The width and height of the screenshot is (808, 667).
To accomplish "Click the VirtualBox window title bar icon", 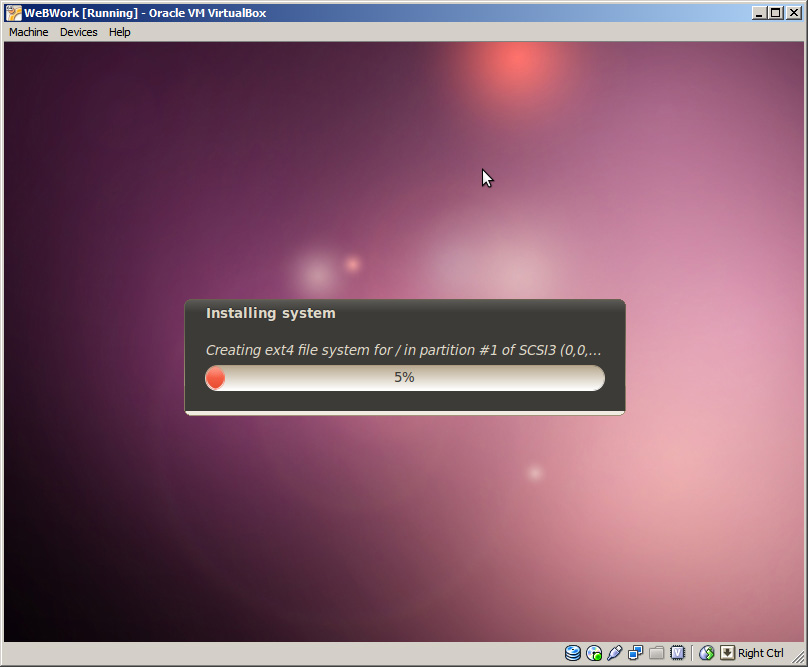I will (13, 13).
